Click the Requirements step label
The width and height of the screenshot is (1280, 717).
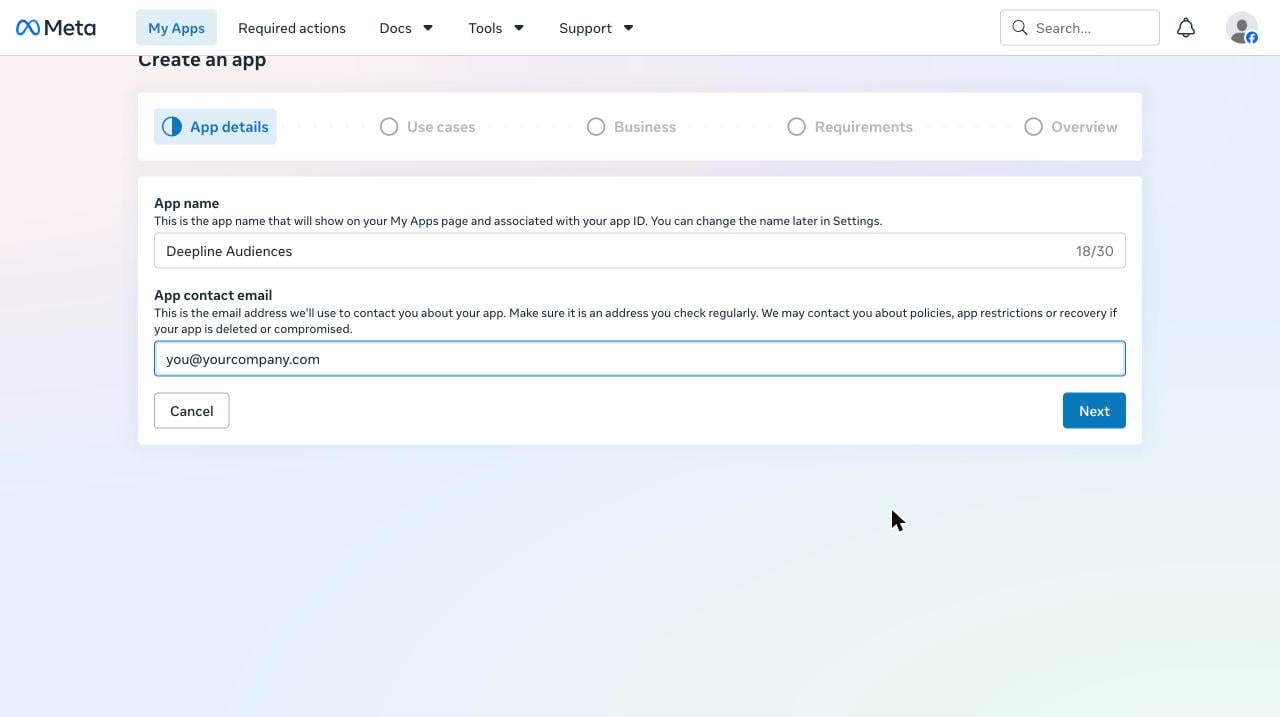coord(864,127)
